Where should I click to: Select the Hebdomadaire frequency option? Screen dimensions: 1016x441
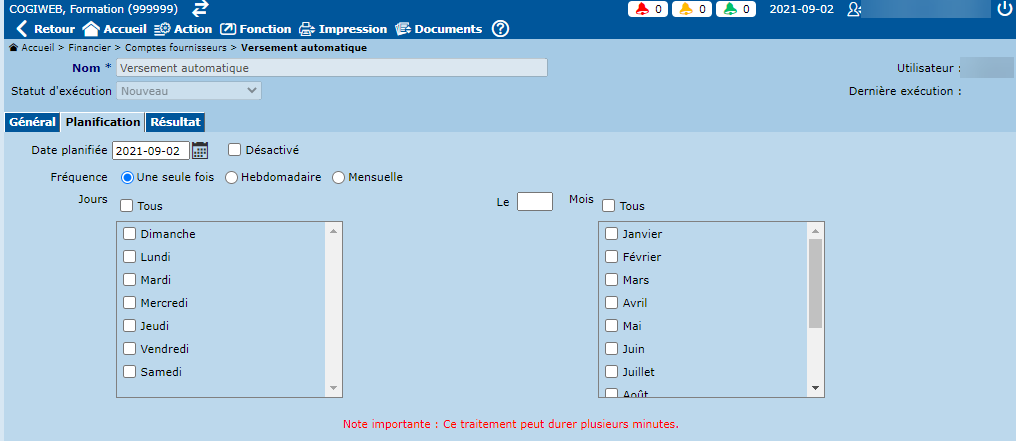tap(232, 177)
